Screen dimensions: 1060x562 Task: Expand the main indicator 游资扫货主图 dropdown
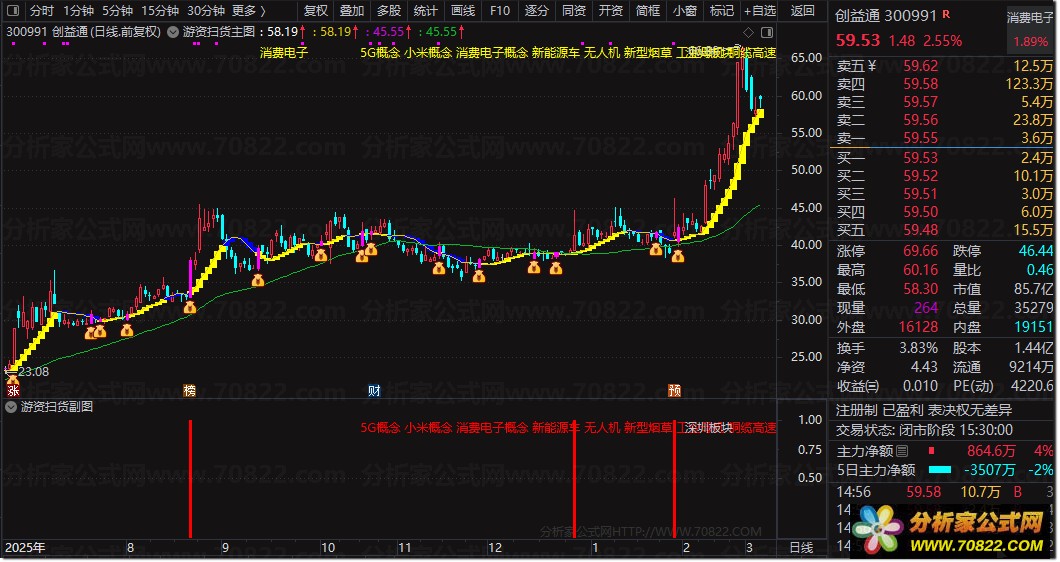pyautogui.click(x=172, y=32)
